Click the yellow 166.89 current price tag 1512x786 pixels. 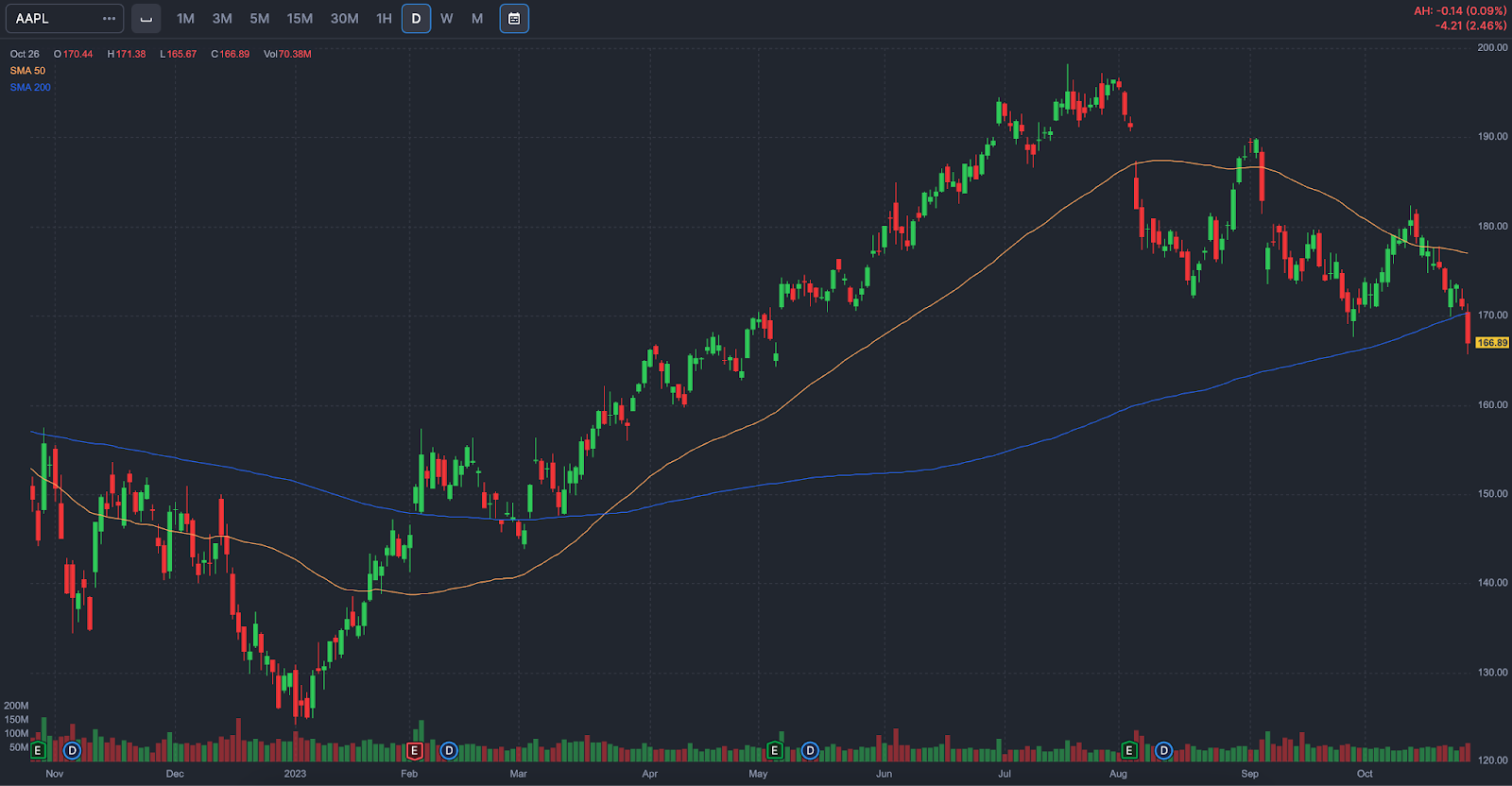[1492, 343]
